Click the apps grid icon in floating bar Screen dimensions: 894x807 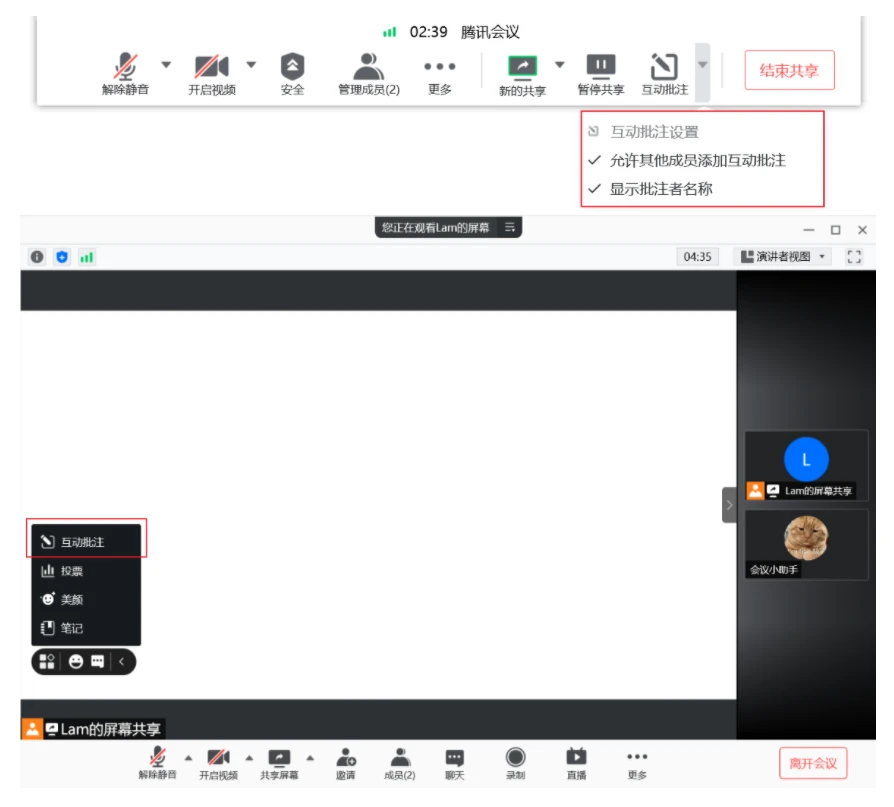click(47, 662)
